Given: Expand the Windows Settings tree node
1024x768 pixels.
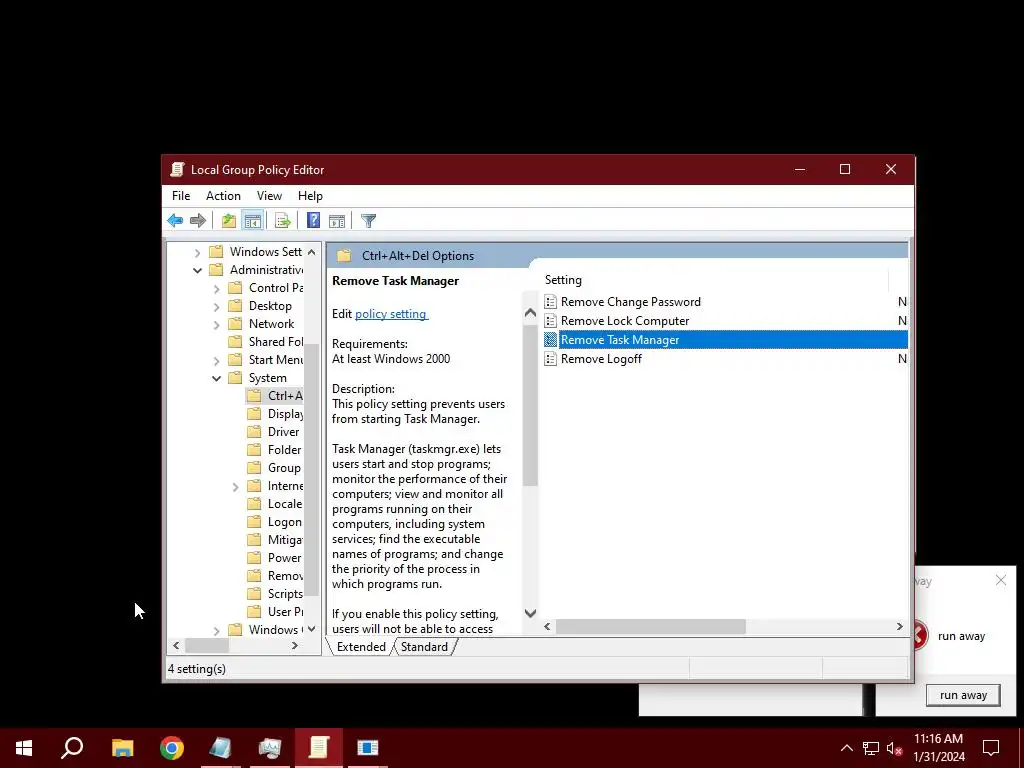Looking at the screenshot, I should click(x=197, y=252).
